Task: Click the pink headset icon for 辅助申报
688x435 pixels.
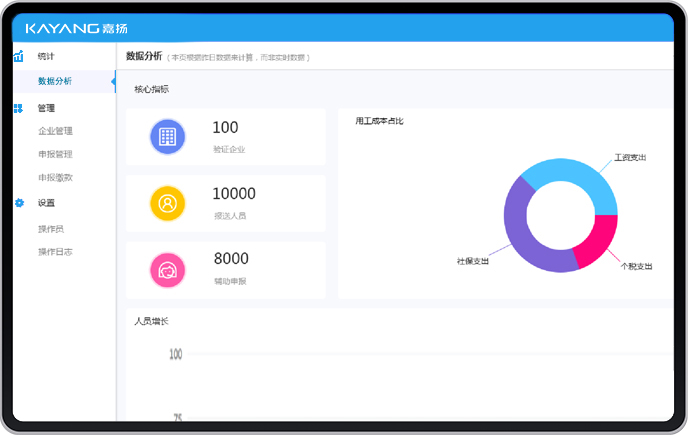Action: [167, 270]
